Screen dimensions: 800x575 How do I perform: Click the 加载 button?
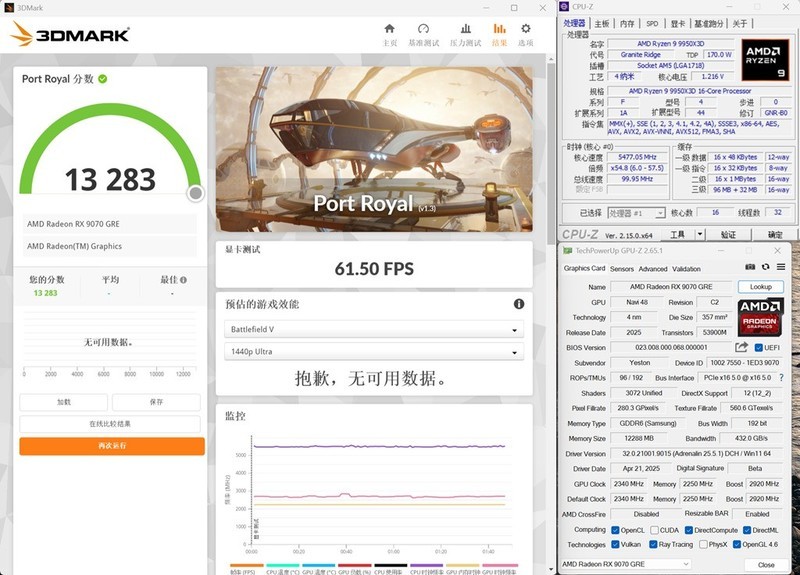click(x=64, y=402)
